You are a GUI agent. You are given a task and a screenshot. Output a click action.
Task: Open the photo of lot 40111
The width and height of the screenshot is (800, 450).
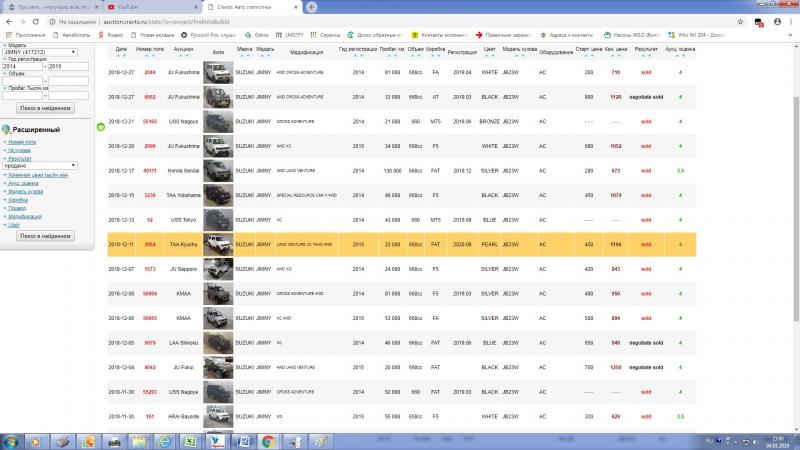[218, 171]
